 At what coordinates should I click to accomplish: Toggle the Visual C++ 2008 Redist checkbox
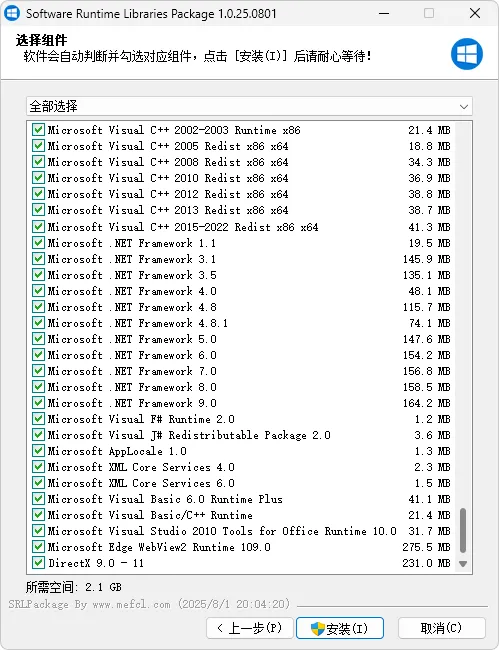pyautogui.click(x=38, y=162)
